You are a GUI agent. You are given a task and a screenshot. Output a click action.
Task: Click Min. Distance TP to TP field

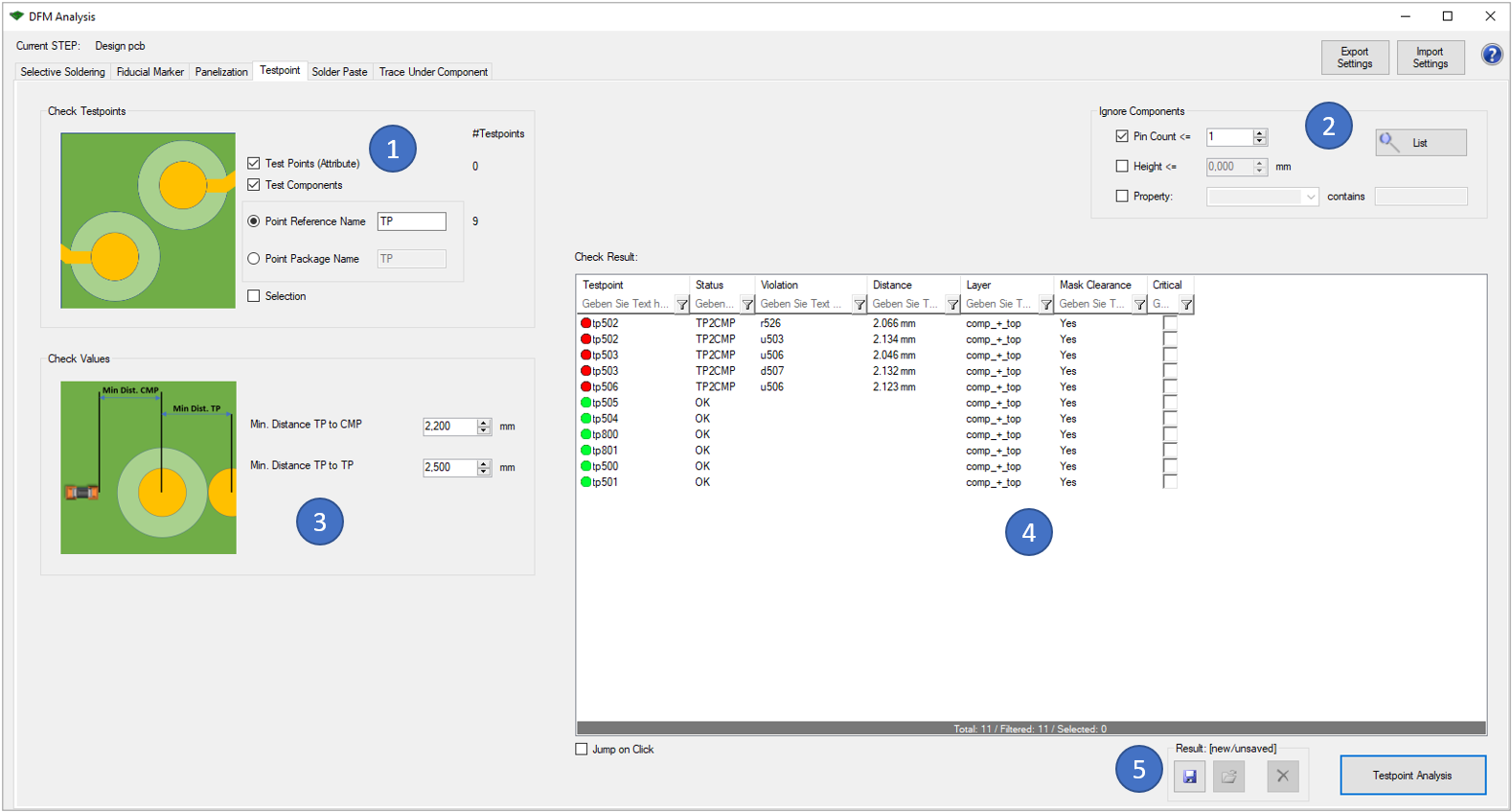(449, 468)
